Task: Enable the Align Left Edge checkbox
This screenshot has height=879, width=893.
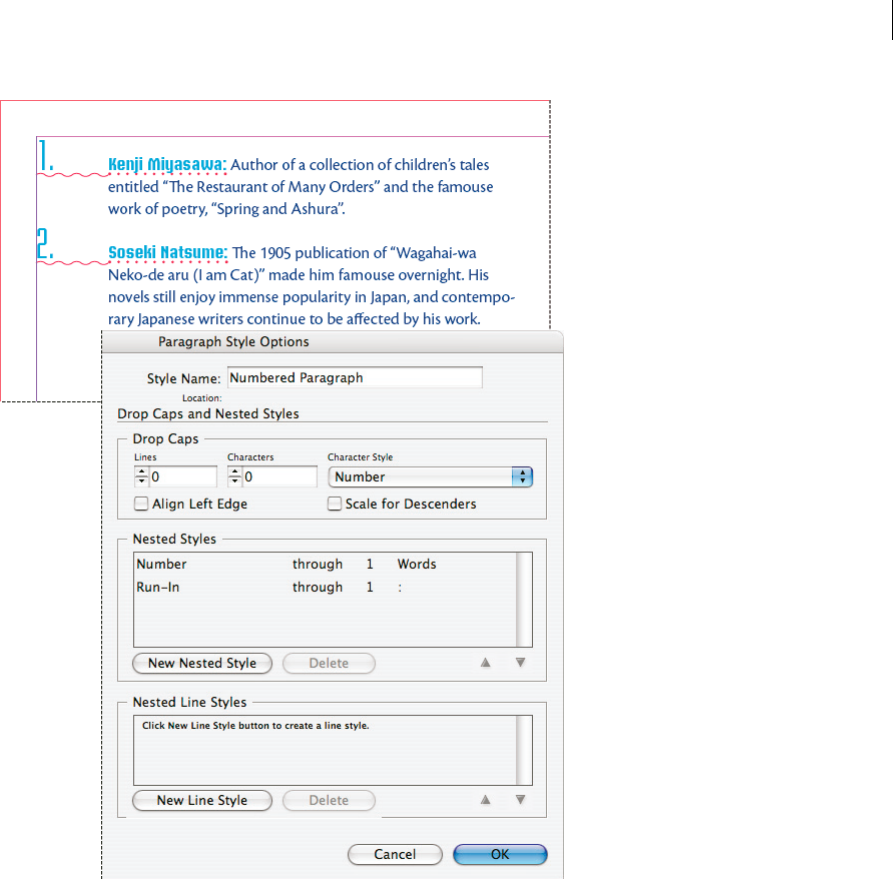Action: click(x=141, y=504)
